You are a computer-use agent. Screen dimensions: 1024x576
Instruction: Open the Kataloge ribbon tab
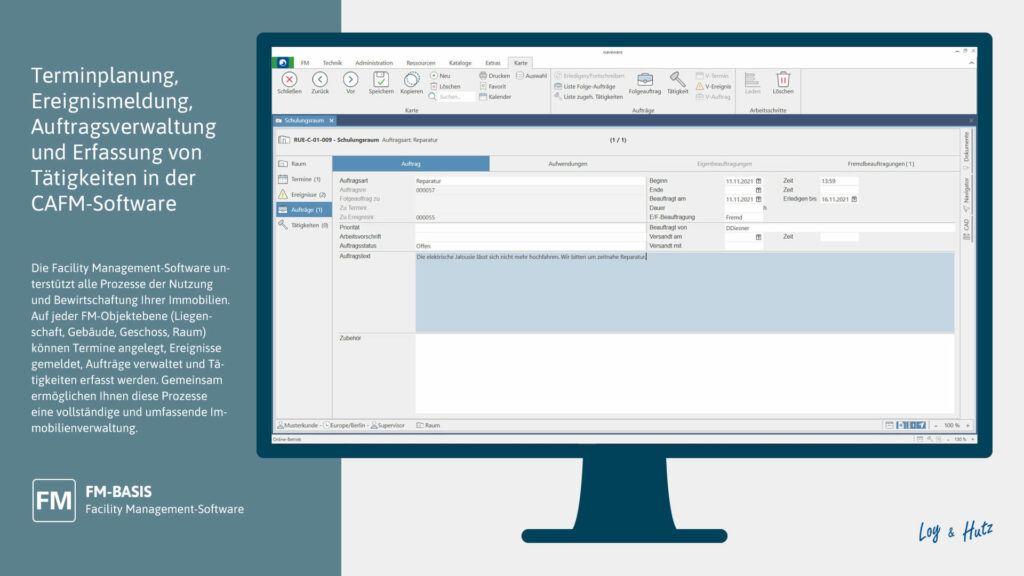pyautogui.click(x=459, y=63)
